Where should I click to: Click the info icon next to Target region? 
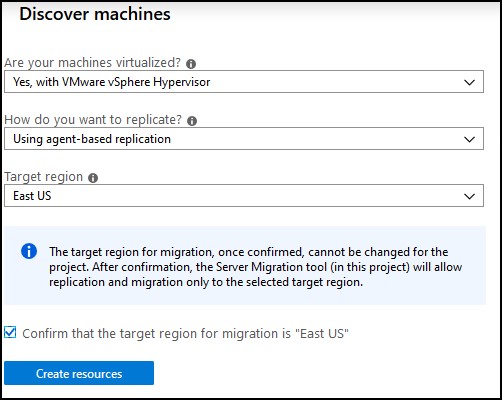(93, 178)
